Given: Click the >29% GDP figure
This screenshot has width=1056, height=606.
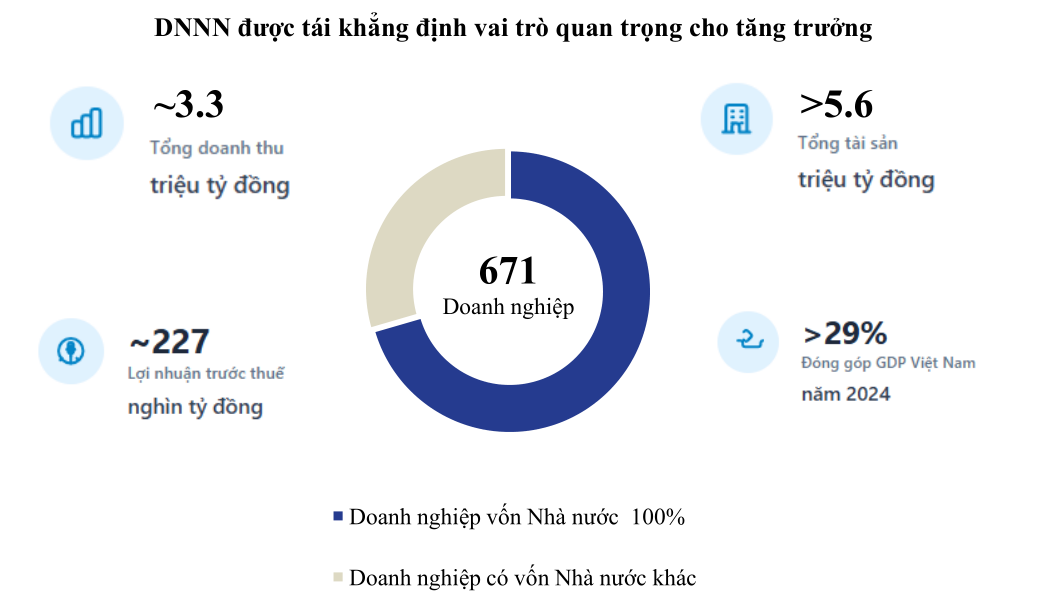Looking at the screenshot, I should [845, 333].
